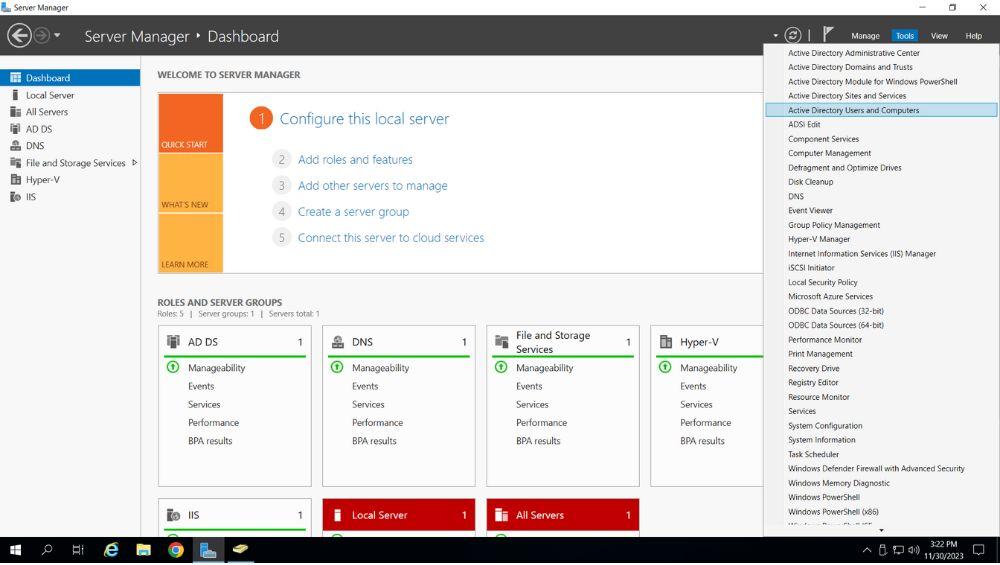Image resolution: width=1000 pixels, height=565 pixels.
Task: Open Services in File and Storage tile
Action: [x=532, y=405]
